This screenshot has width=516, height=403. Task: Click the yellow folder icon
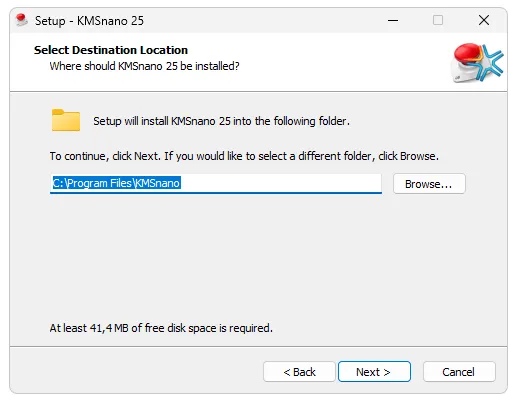point(66,120)
